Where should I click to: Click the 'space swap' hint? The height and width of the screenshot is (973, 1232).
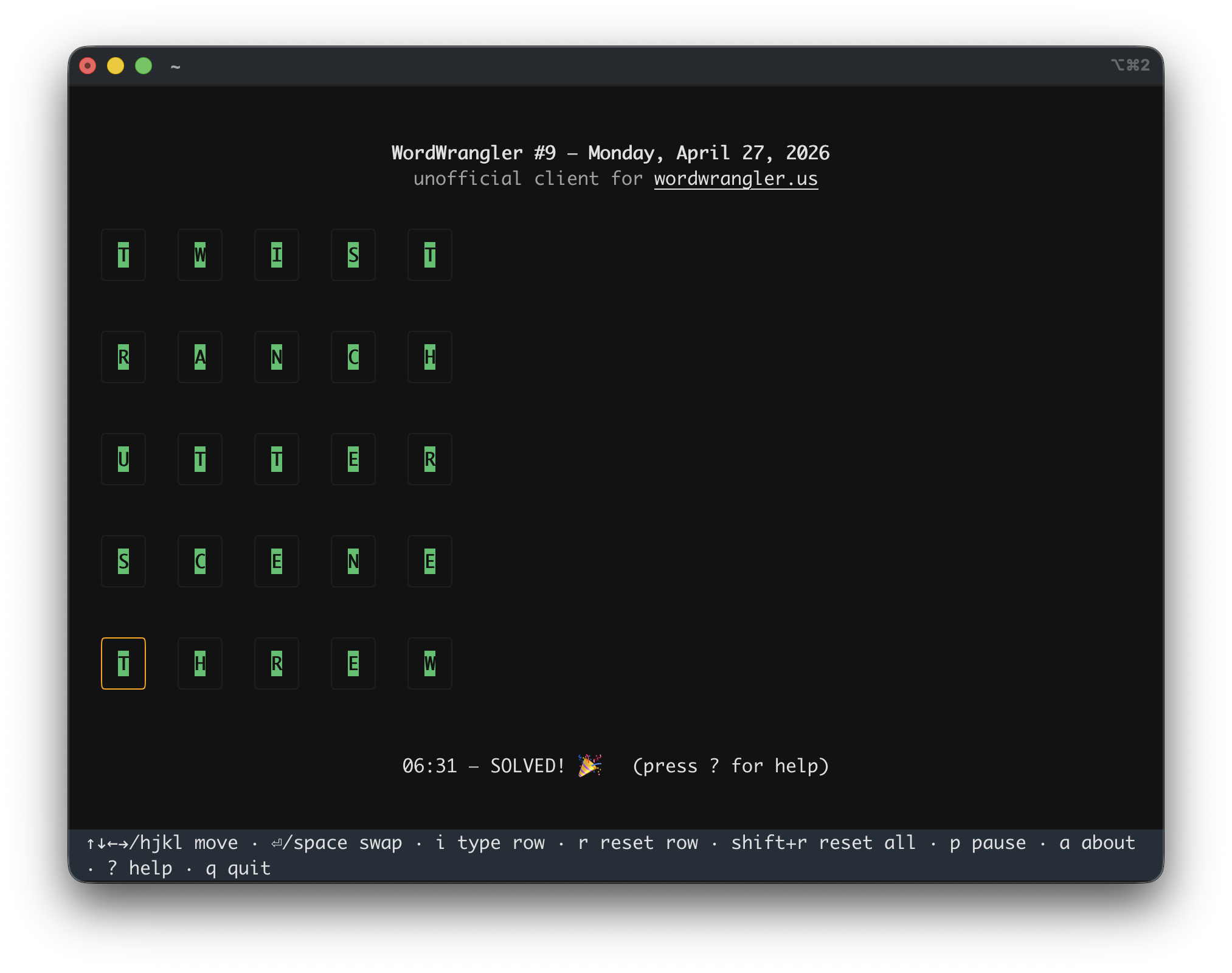pyautogui.click(x=336, y=843)
